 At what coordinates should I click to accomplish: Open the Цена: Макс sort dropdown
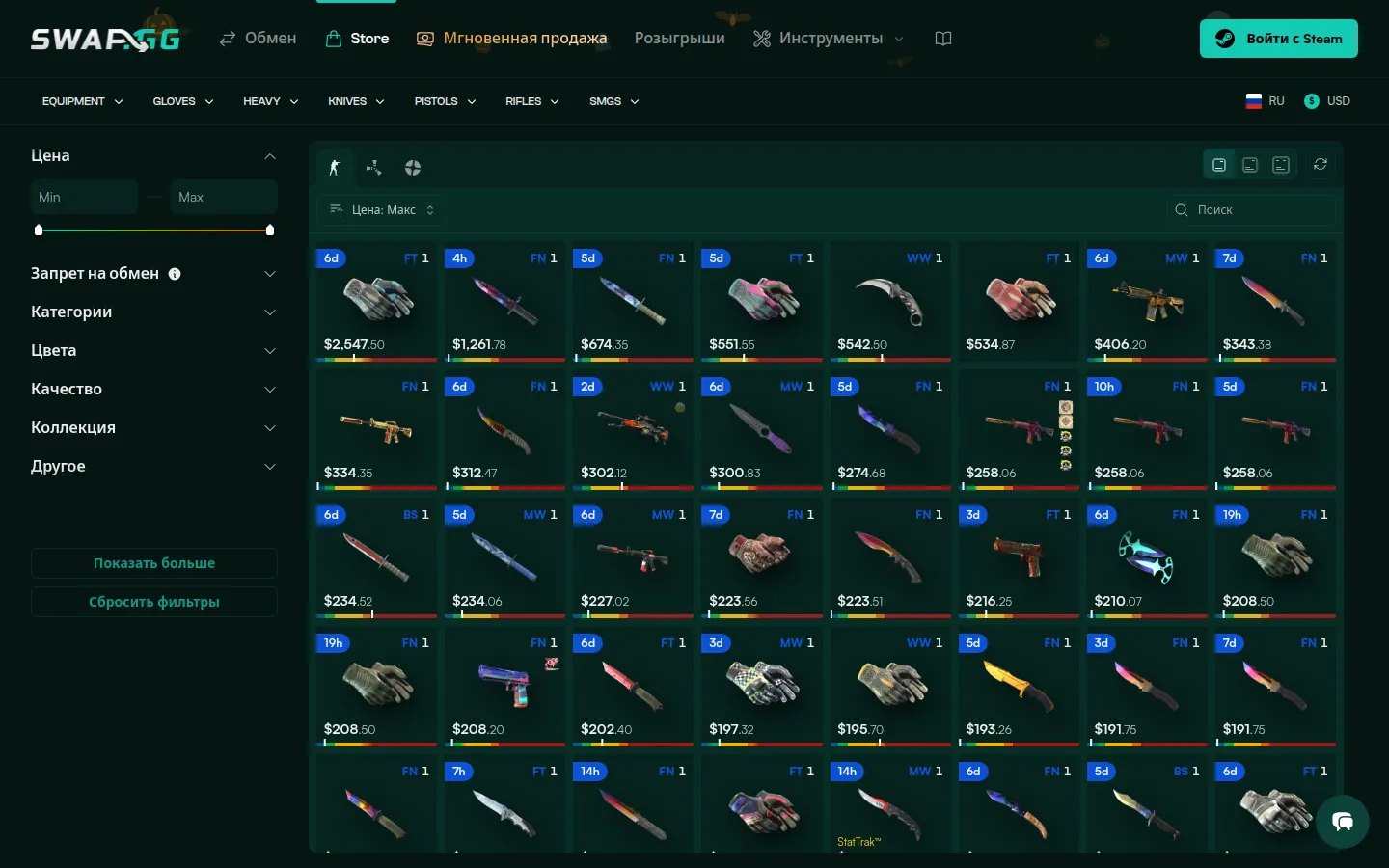(x=382, y=210)
